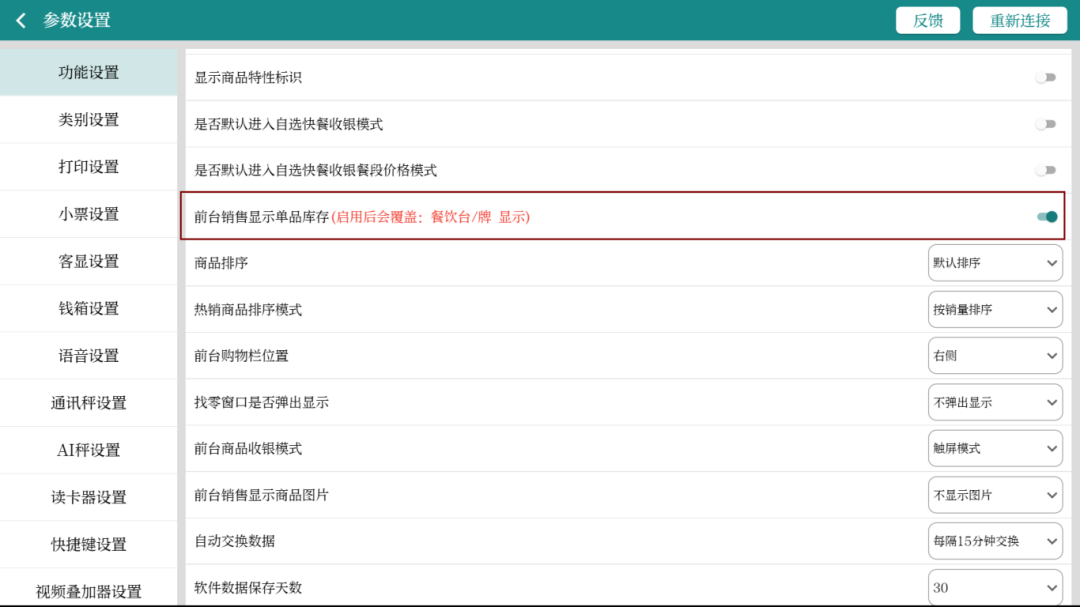Toggle 是否默认进入自选快餐收银餐段价格模式 switch
Image resolution: width=1080 pixels, height=607 pixels.
click(x=1045, y=170)
